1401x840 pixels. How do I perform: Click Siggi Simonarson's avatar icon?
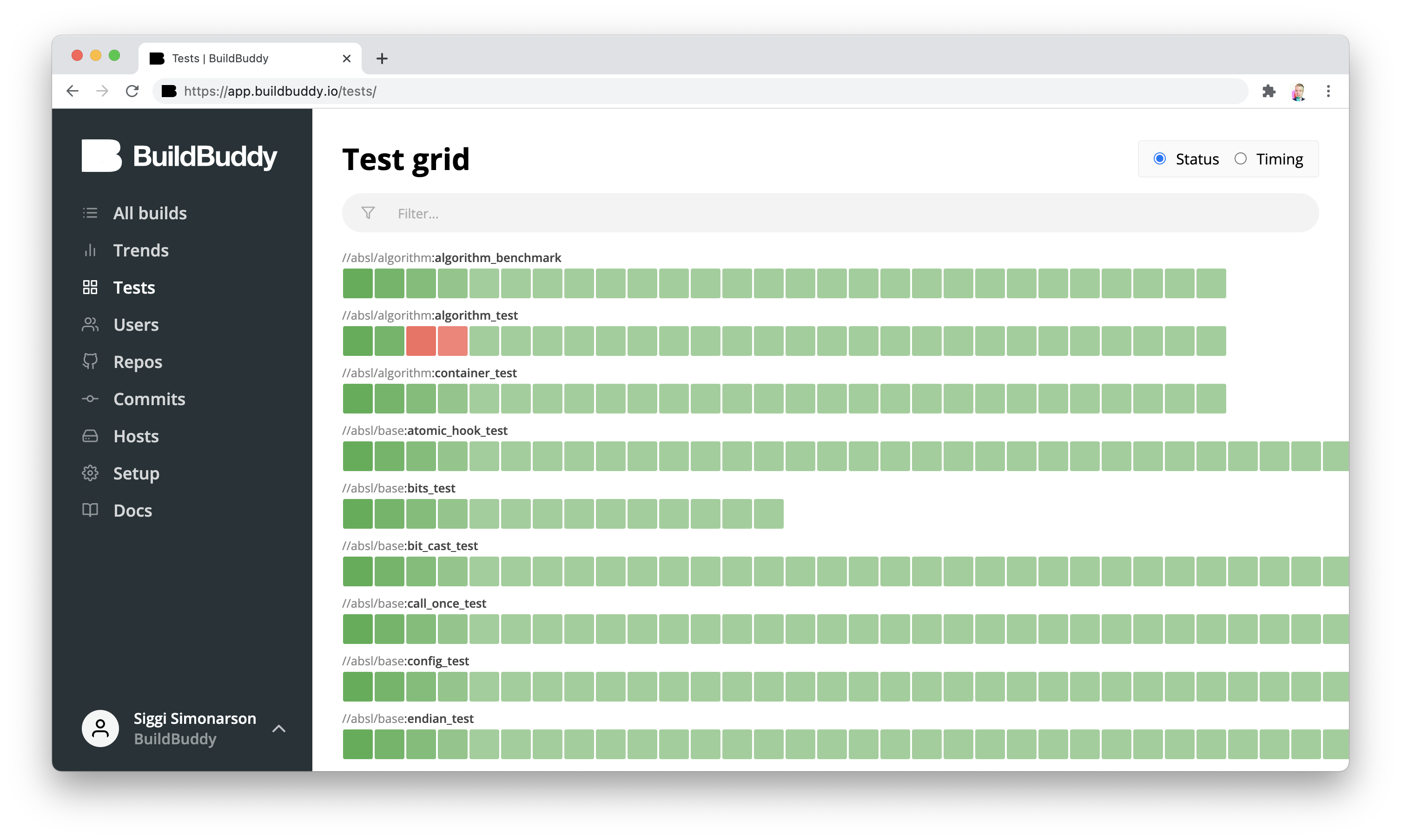pos(100,728)
